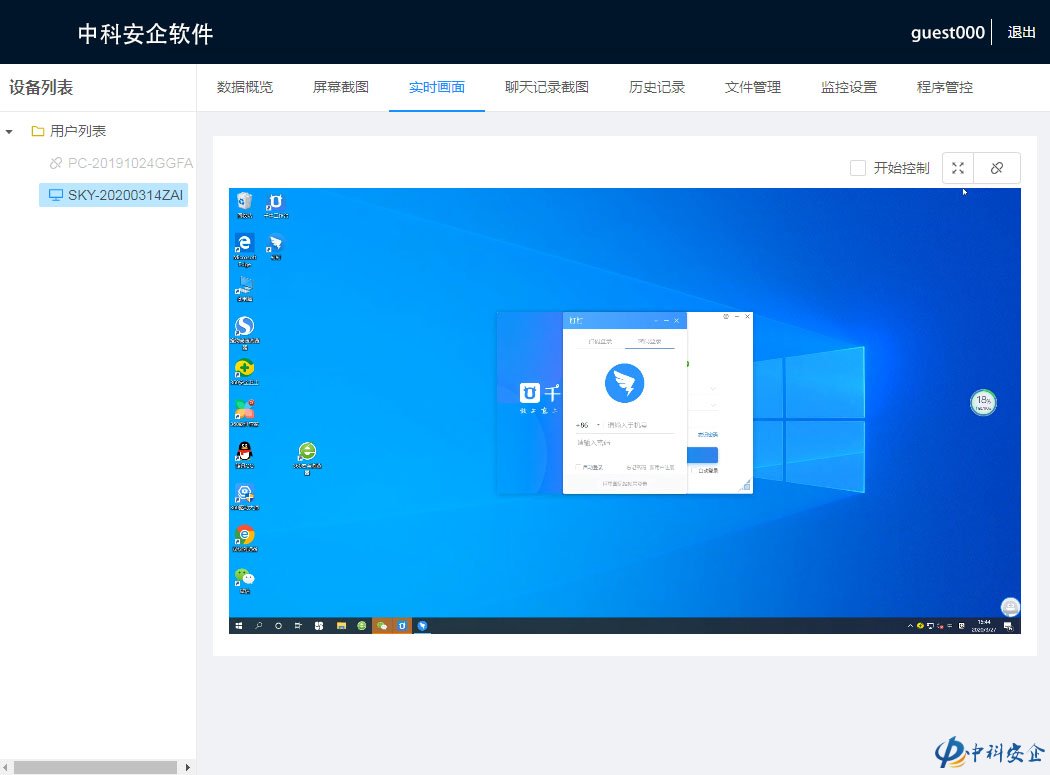The width and height of the screenshot is (1050, 775).
Task: Click WeChat on the remote taskbar
Action: pos(382,626)
